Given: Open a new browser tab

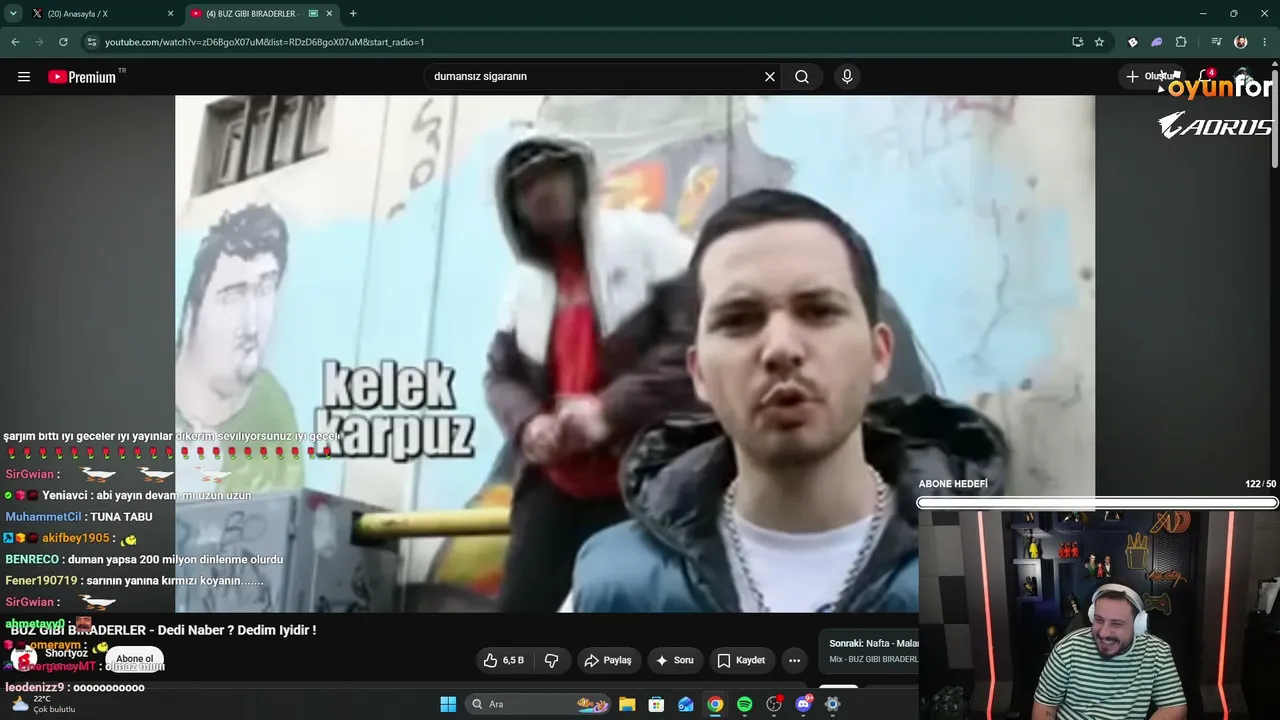Looking at the screenshot, I should point(353,14).
